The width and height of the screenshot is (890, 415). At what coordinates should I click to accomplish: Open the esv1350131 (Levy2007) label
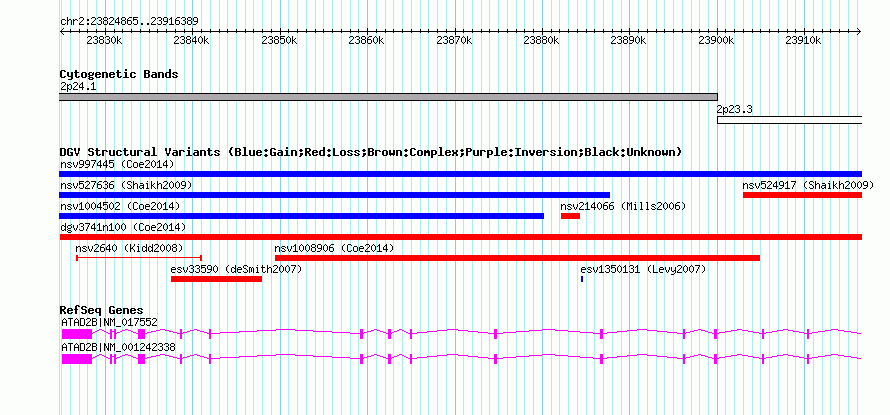click(643, 269)
